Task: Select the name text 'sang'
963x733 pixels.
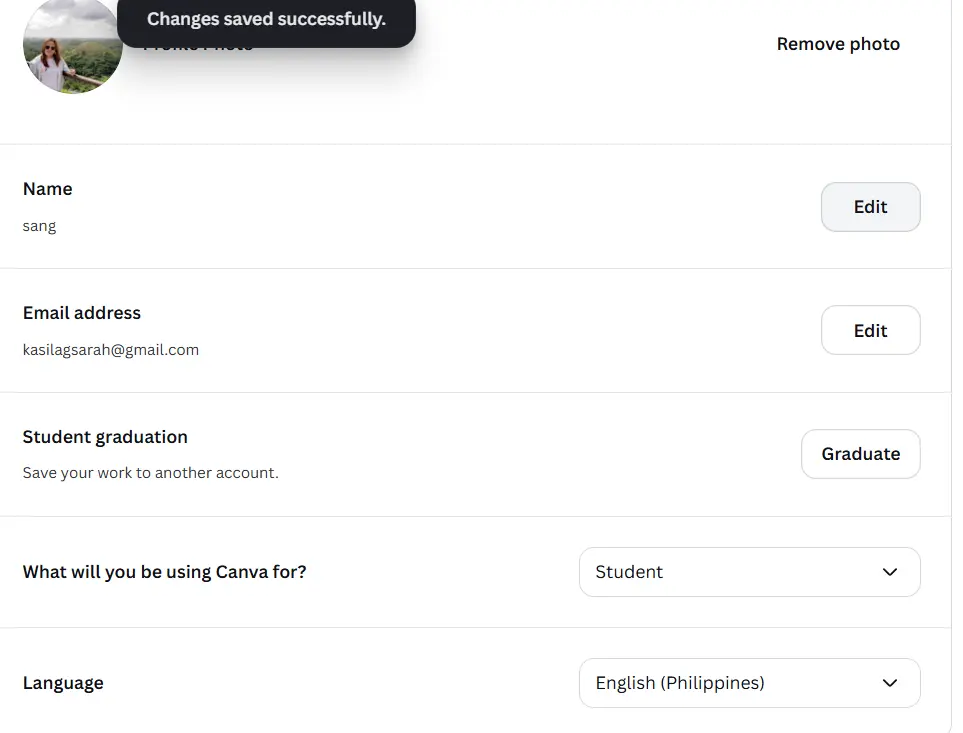Action: pyautogui.click(x=39, y=226)
